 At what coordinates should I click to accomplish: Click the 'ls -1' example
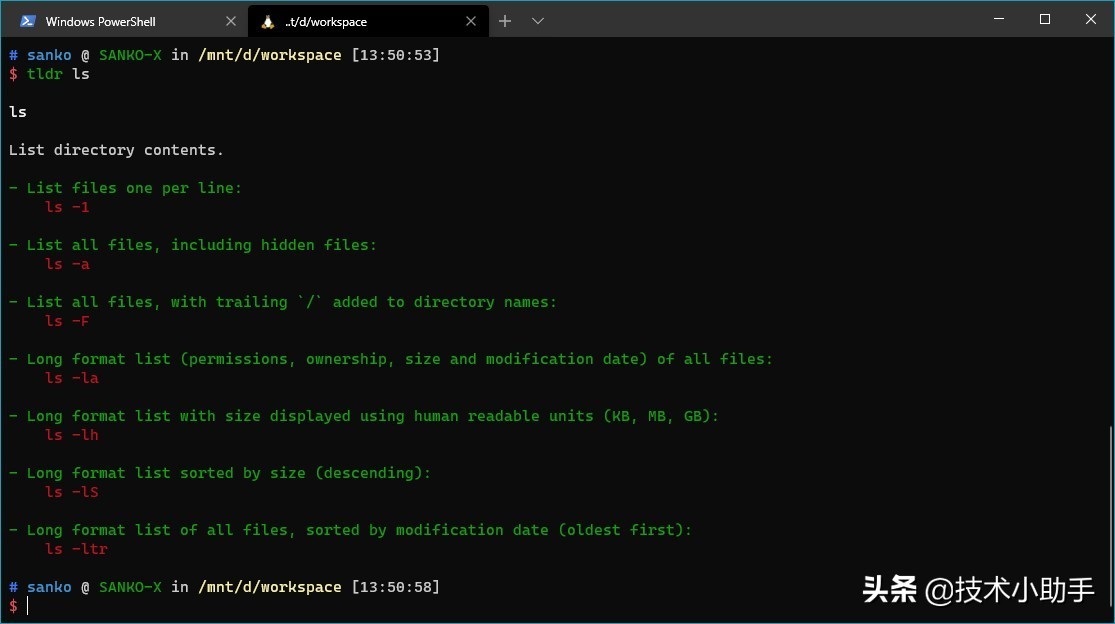[68, 207]
